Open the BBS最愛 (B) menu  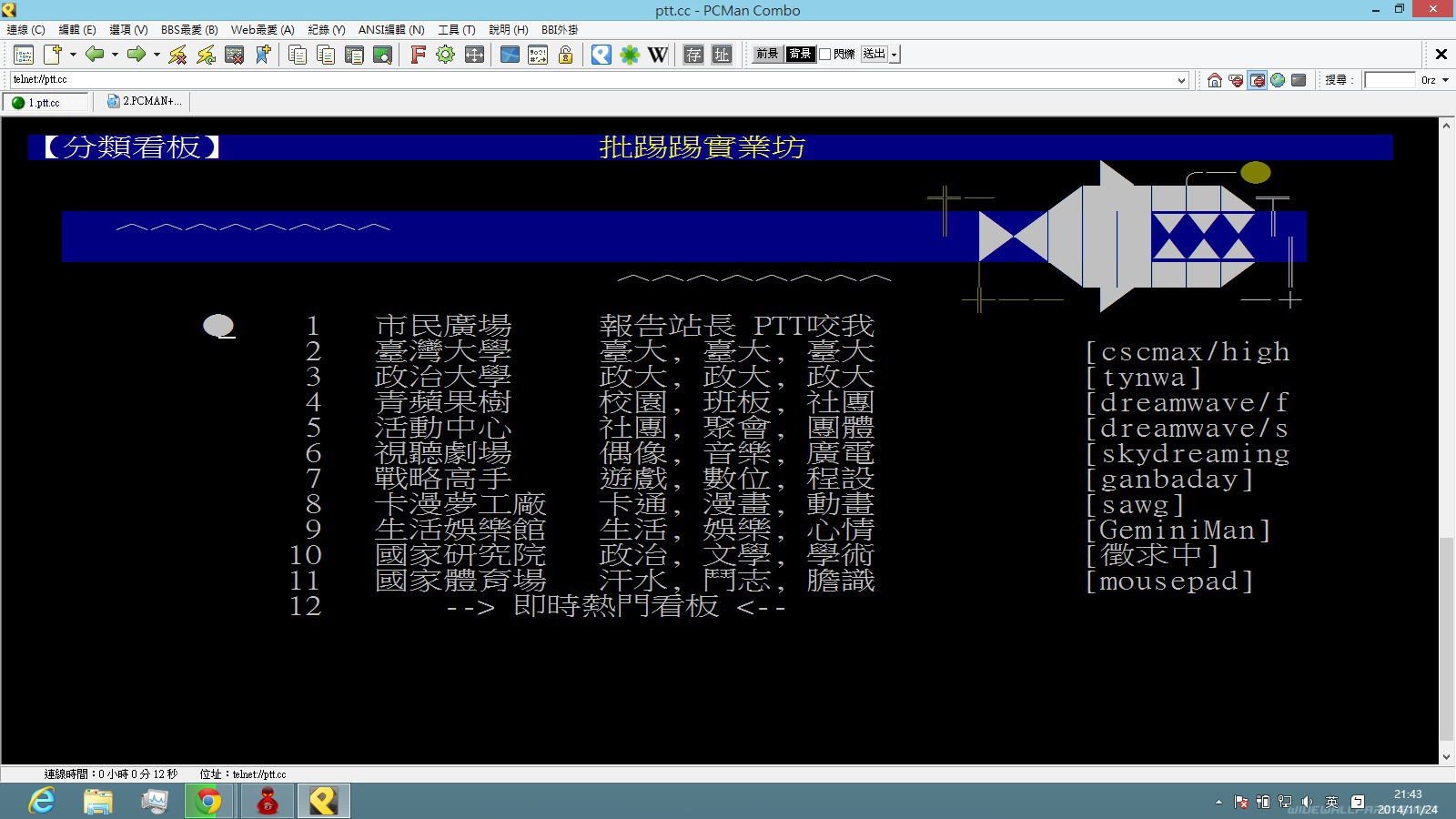click(x=189, y=30)
